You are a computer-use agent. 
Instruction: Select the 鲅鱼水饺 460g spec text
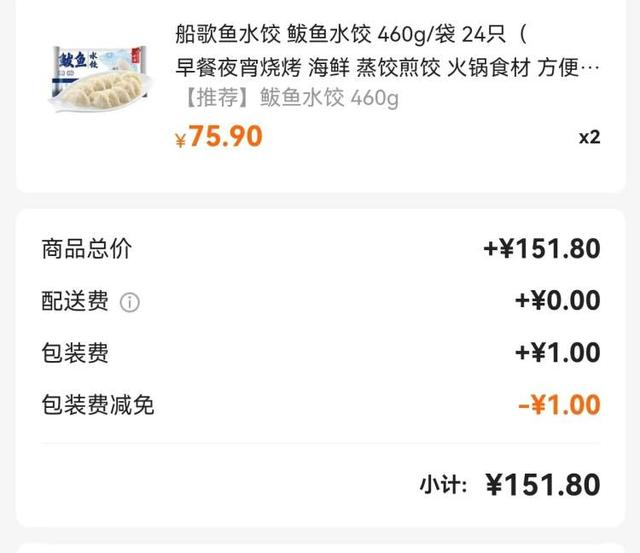point(329,98)
